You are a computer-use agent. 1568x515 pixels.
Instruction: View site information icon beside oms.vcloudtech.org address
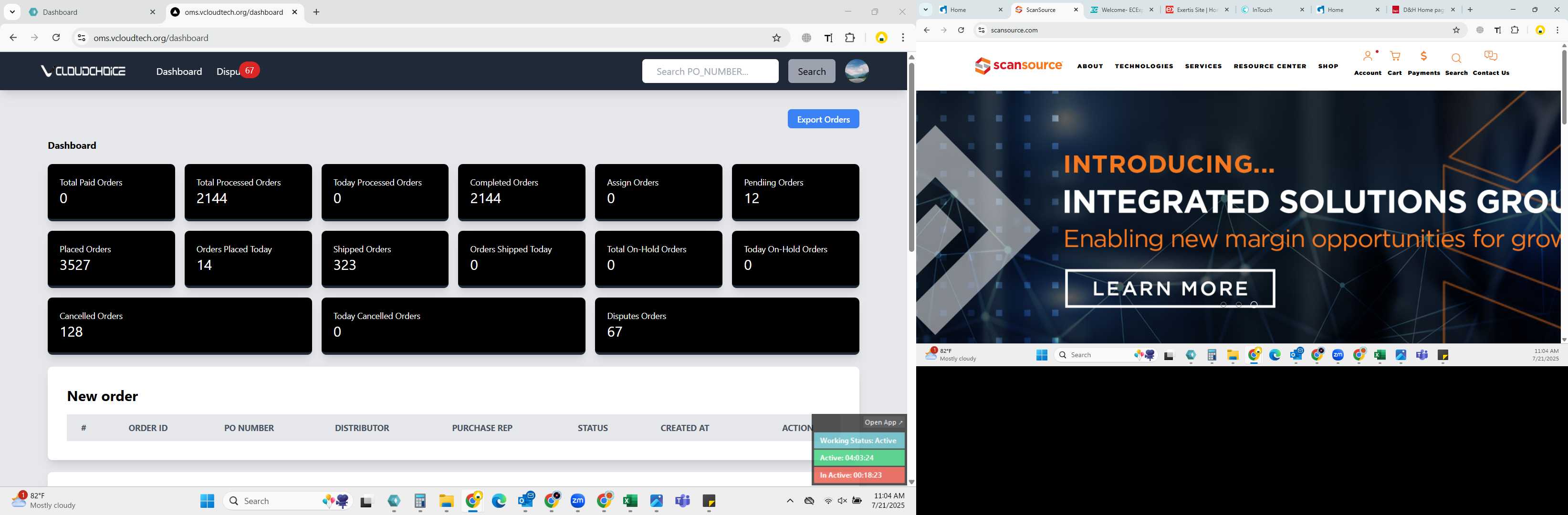81,38
